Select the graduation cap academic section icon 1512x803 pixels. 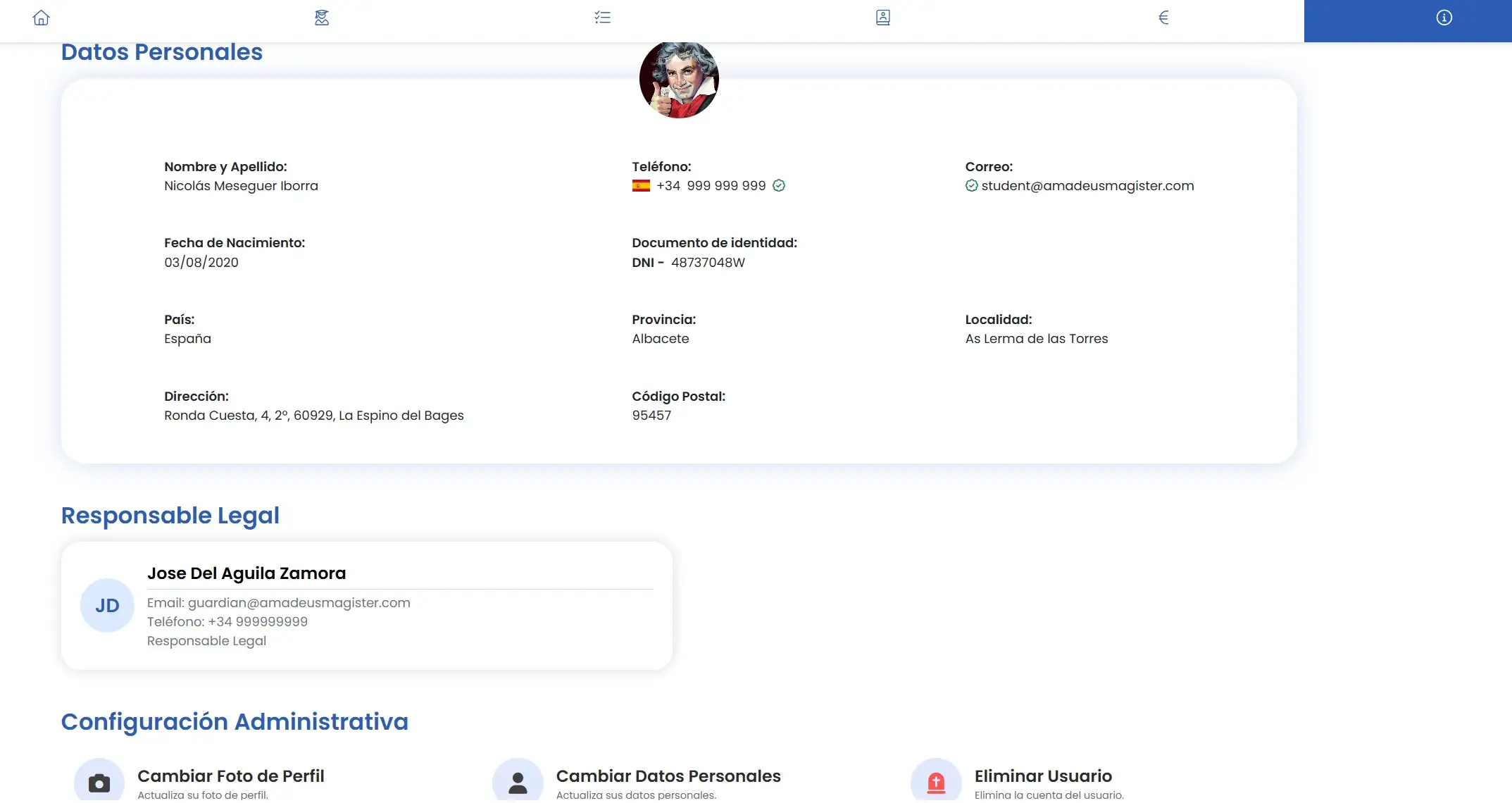pyautogui.click(x=321, y=18)
